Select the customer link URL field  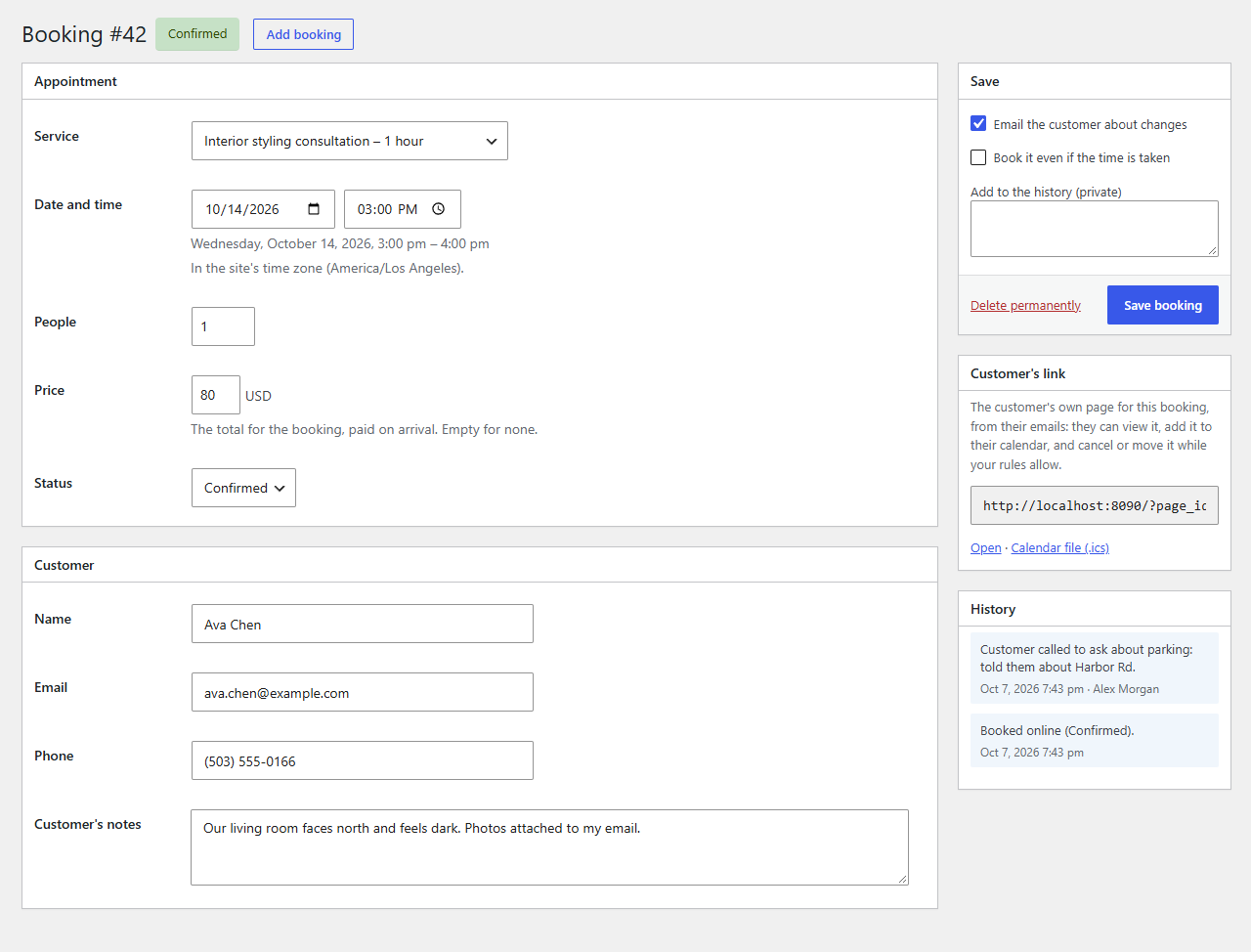pos(1095,505)
